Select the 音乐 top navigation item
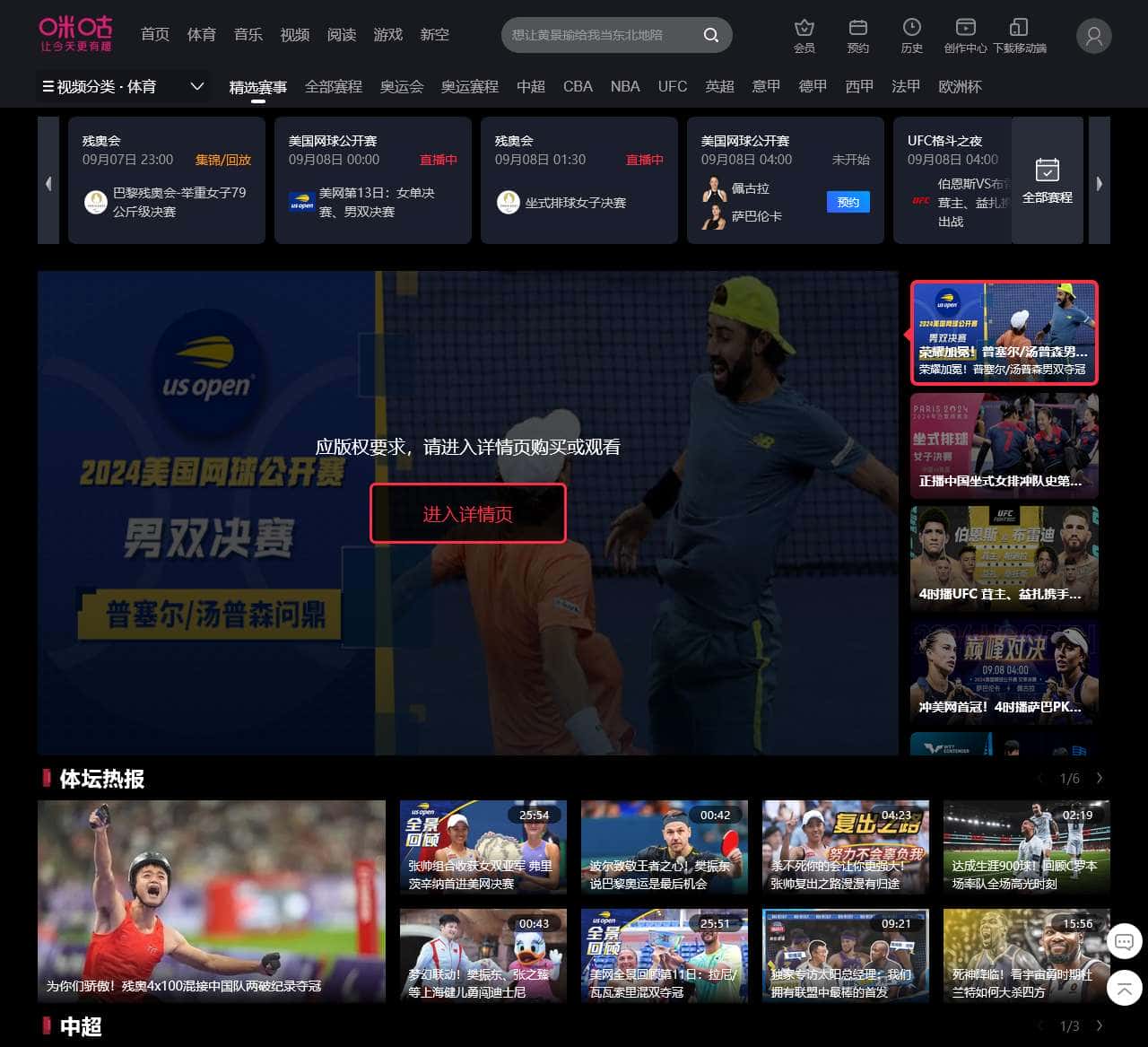Viewport: 1148px width, 1047px height. point(248,34)
